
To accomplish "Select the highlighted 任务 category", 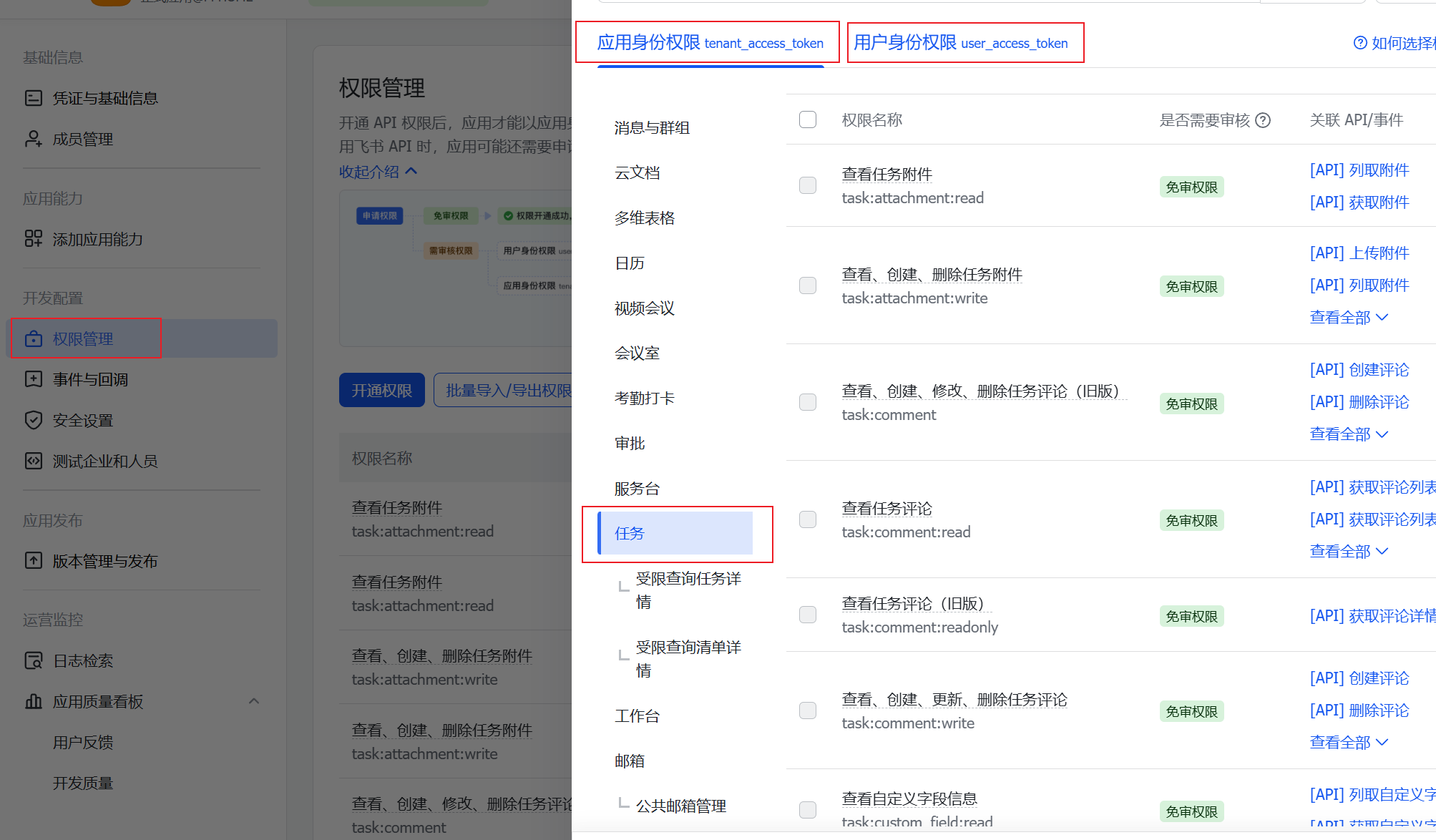I will pos(675,533).
